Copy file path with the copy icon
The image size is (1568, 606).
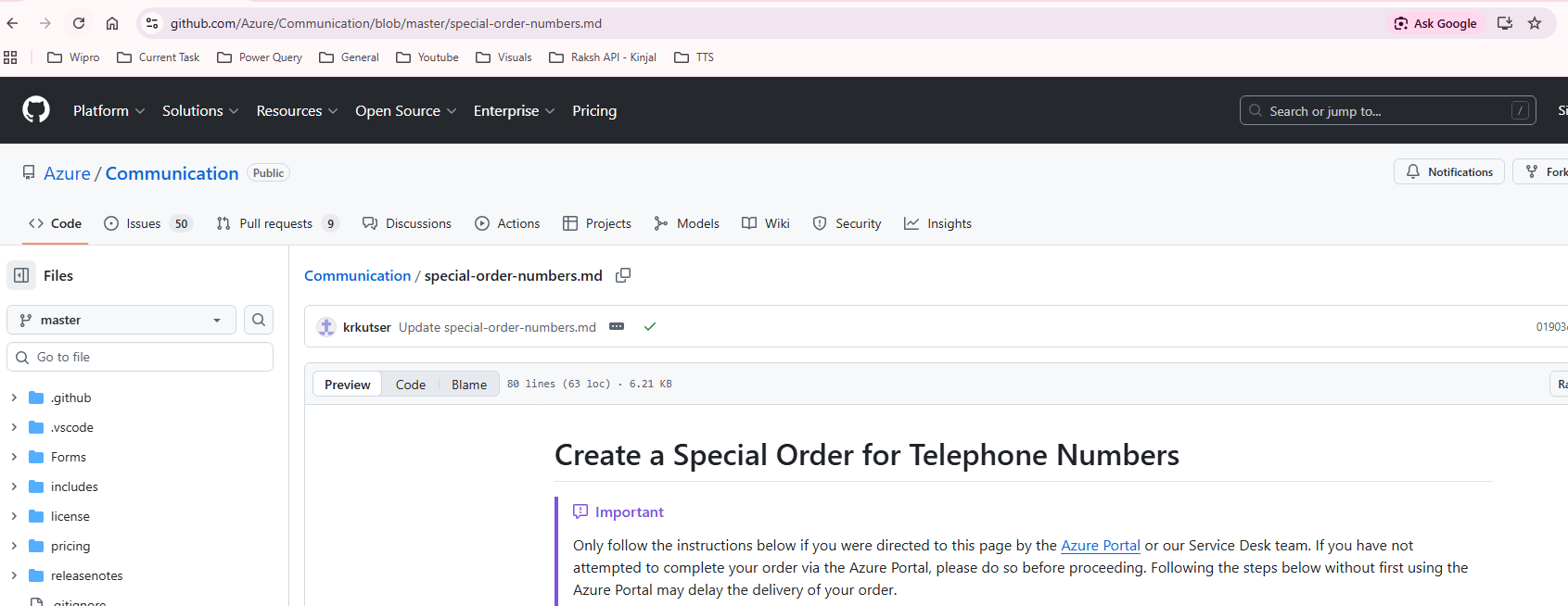[623, 275]
